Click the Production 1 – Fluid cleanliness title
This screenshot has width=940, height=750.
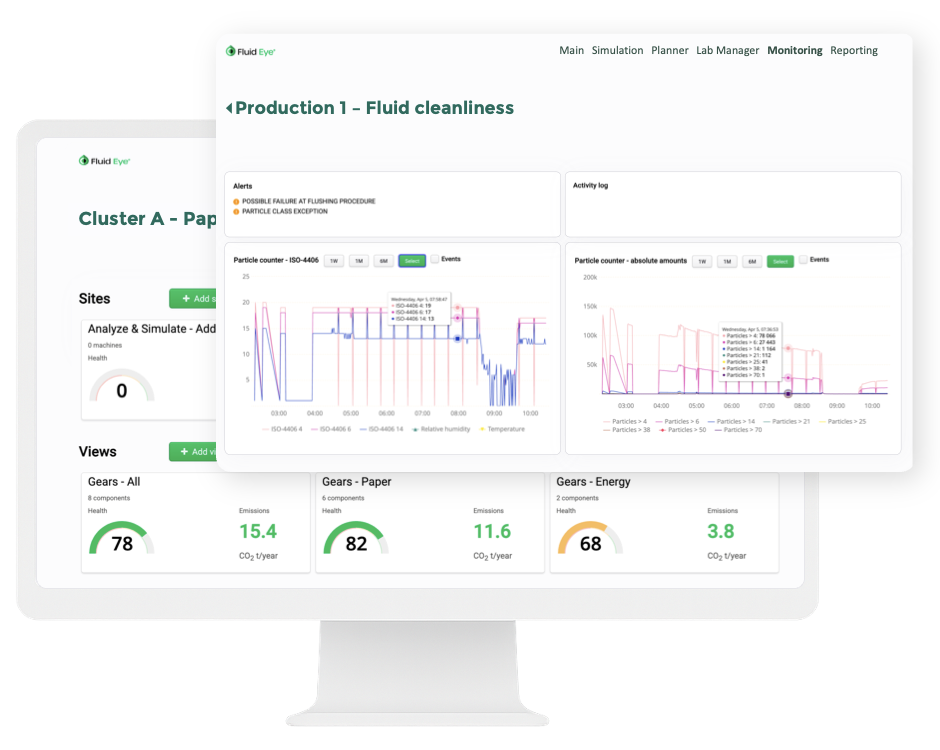375,108
